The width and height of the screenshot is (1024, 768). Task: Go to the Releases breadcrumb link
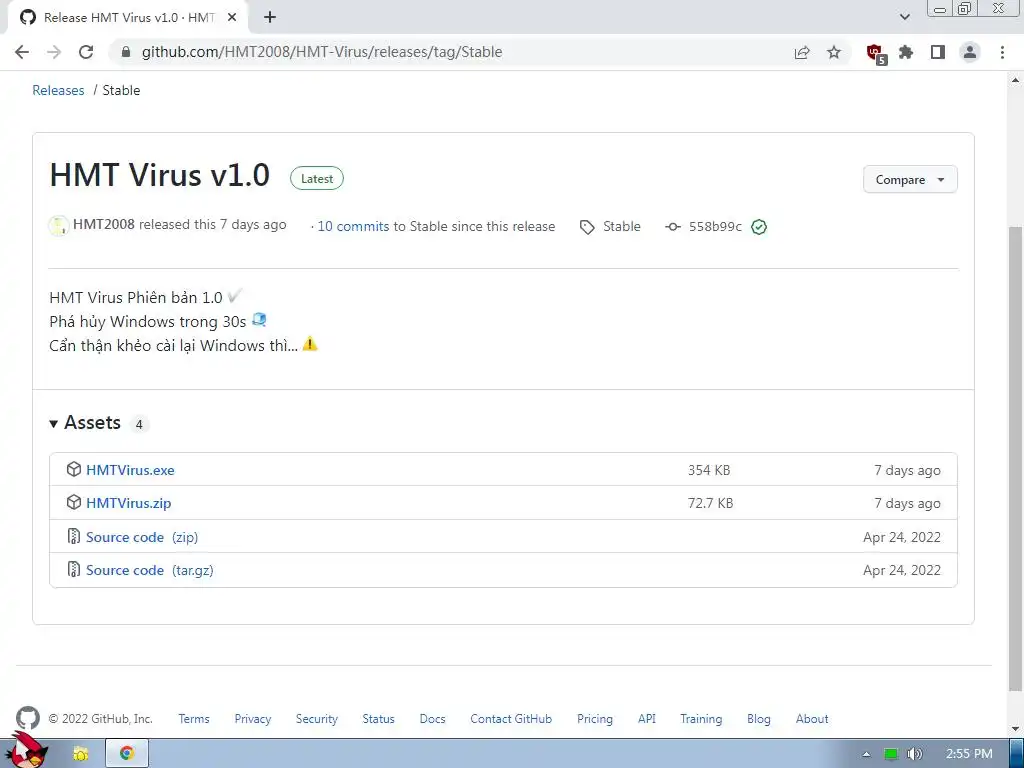coord(58,90)
